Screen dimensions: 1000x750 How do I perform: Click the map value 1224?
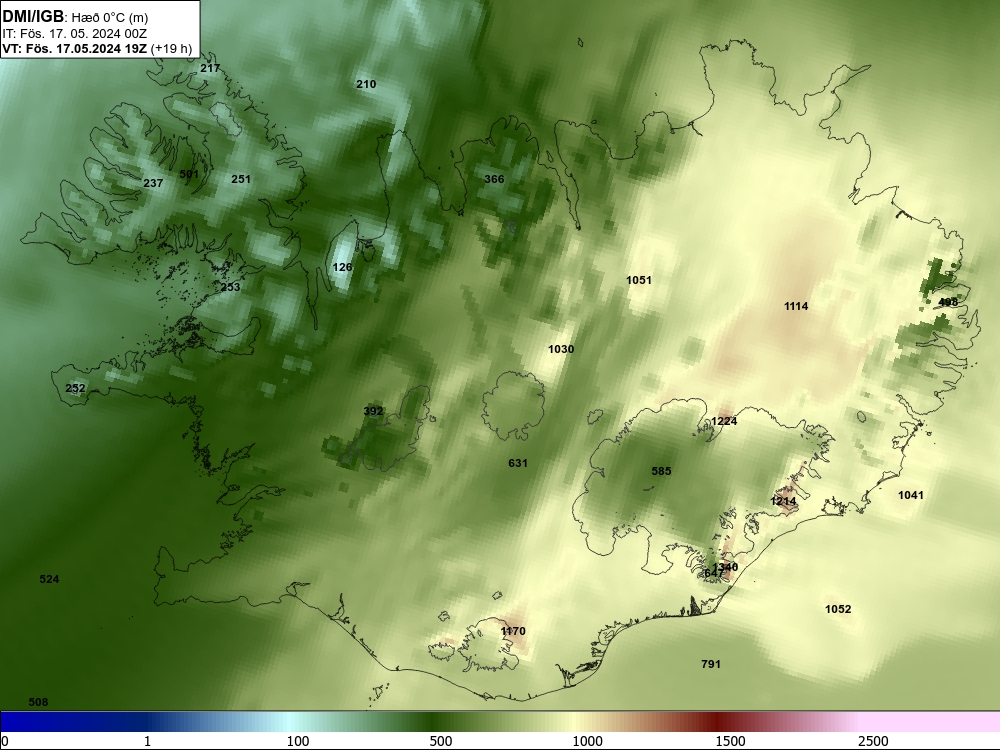tap(724, 421)
